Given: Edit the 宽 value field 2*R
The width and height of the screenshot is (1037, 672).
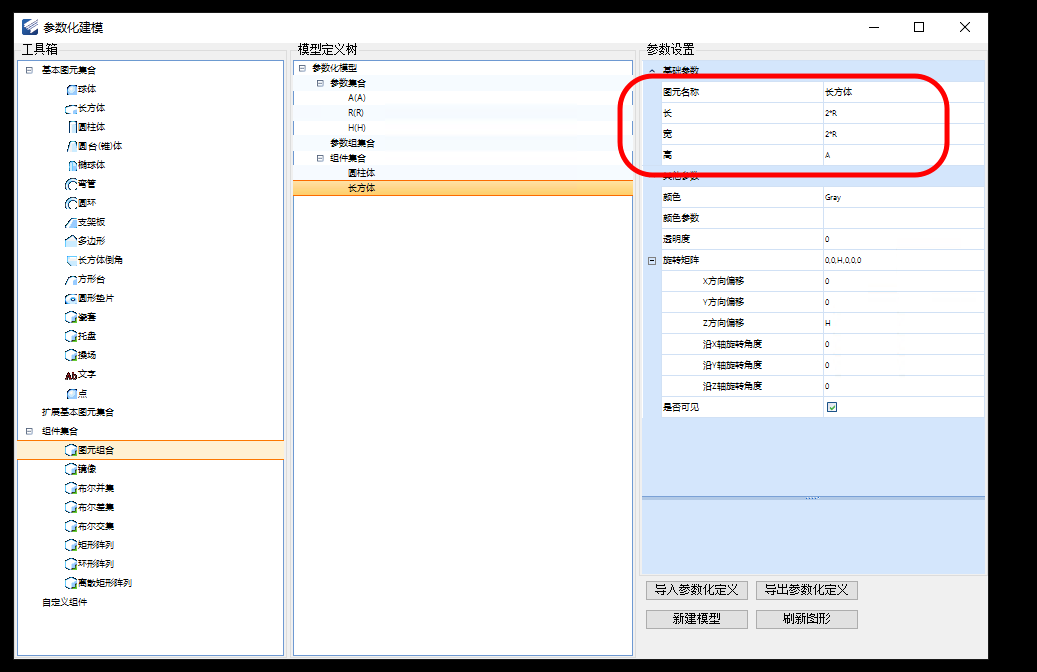Looking at the screenshot, I should point(903,134).
